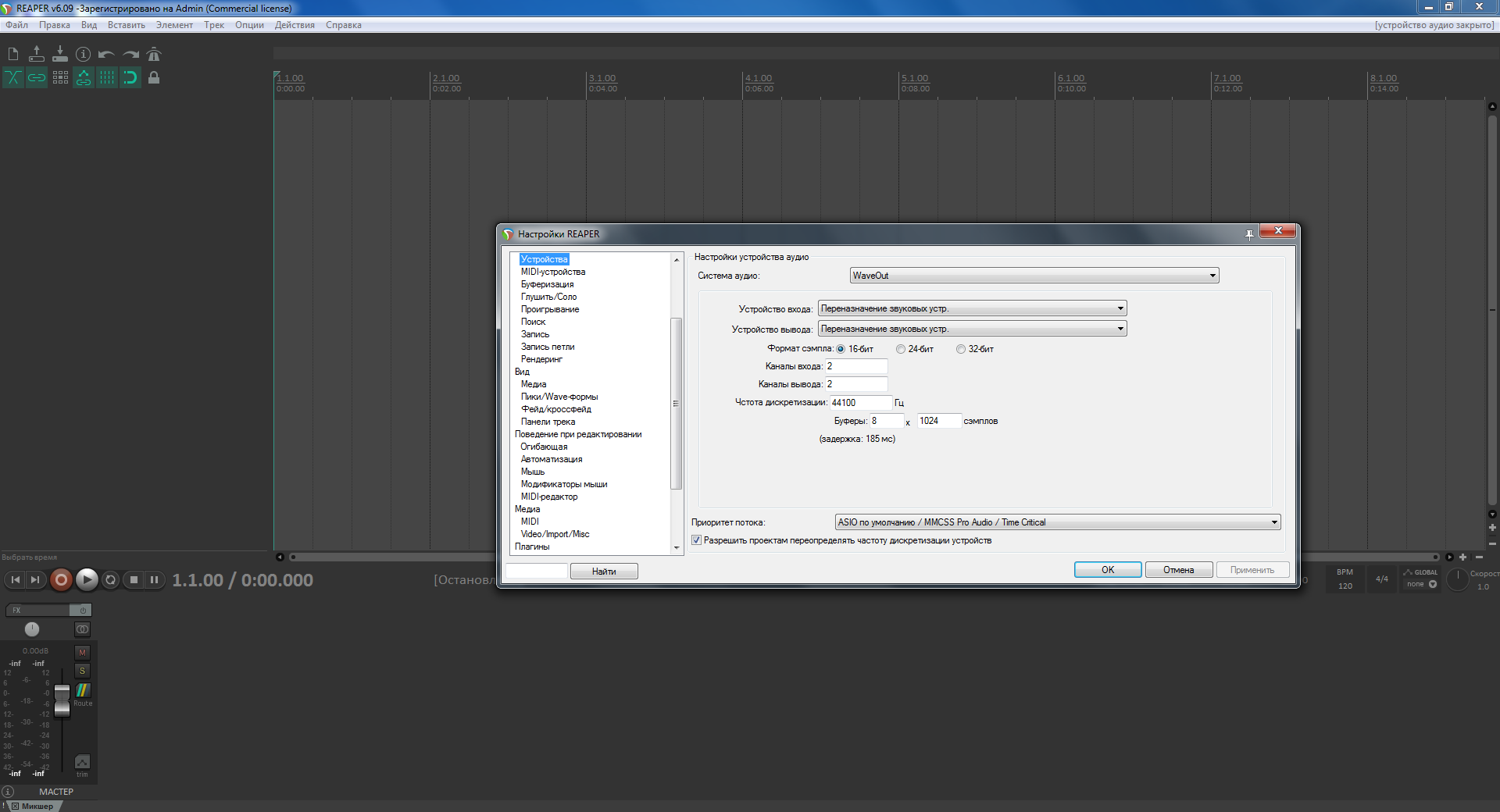Start recording with the red record button
Image resolution: width=1500 pixels, height=812 pixels.
click(x=61, y=579)
